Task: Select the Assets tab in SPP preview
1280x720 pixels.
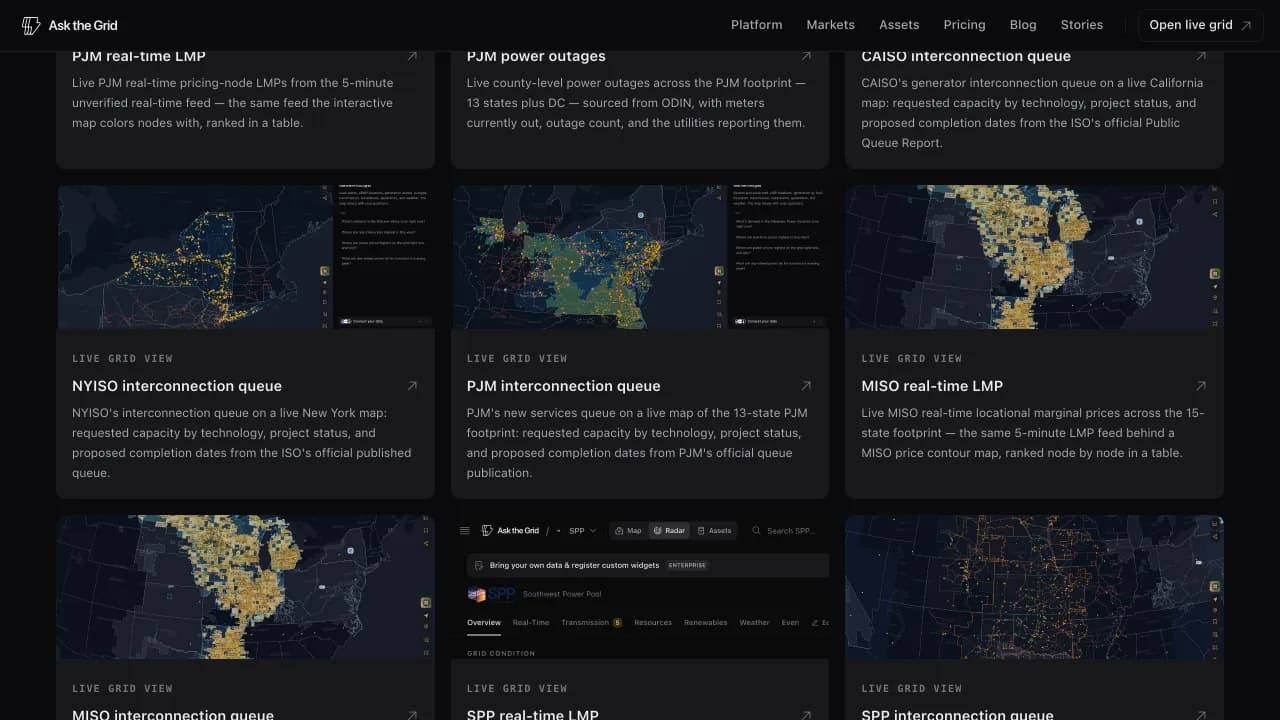Action: 714,531
